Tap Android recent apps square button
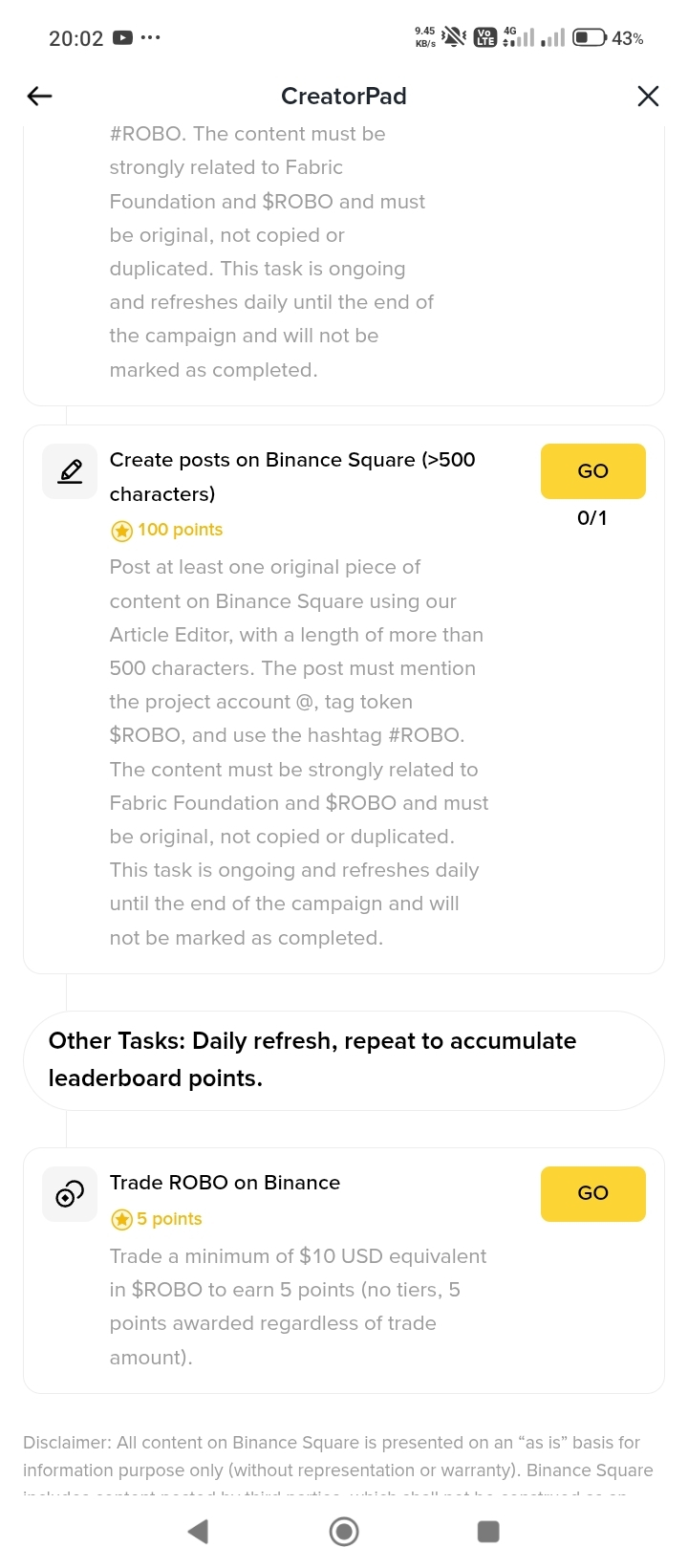 click(x=488, y=1532)
